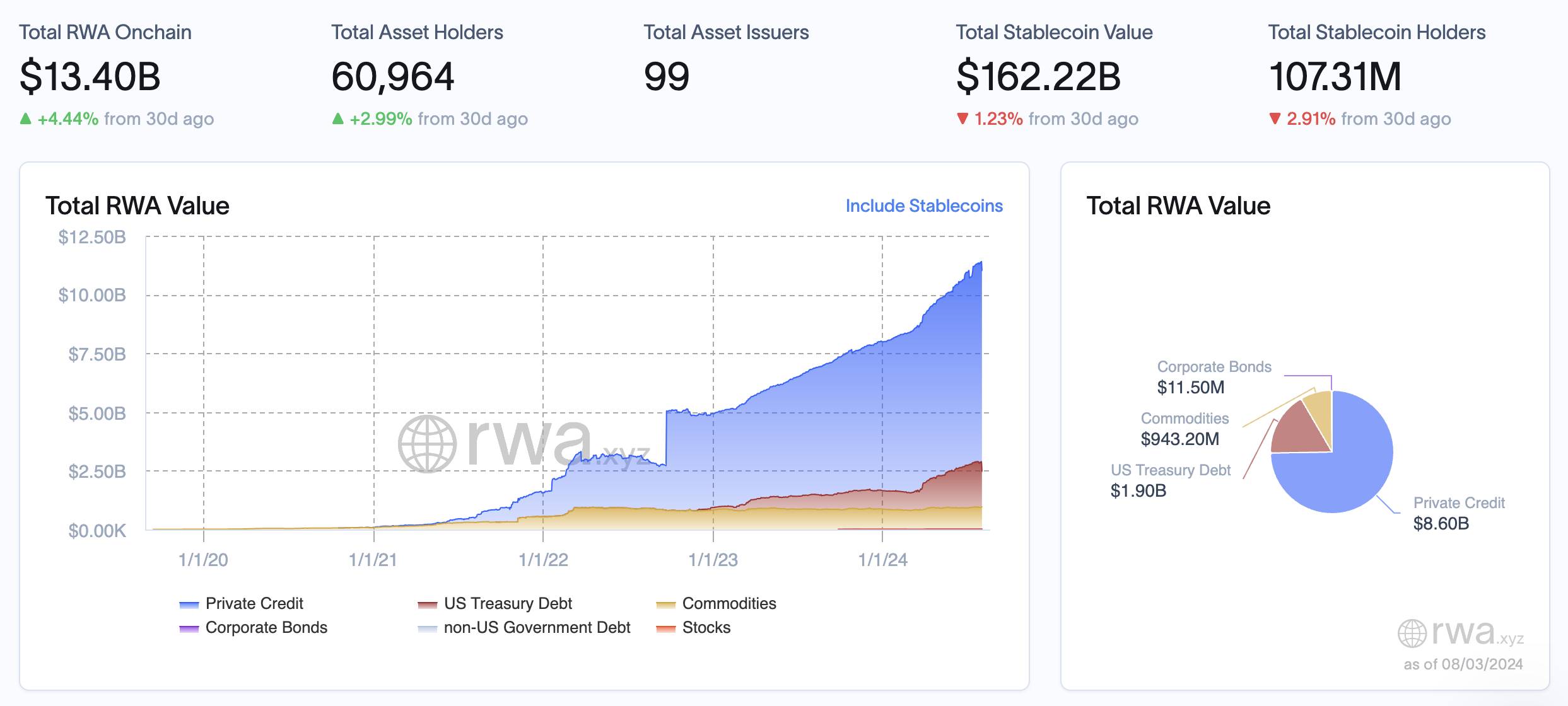The height and width of the screenshot is (706, 1568).
Task: Toggle Commodities legend series
Action: (x=728, y=603)
